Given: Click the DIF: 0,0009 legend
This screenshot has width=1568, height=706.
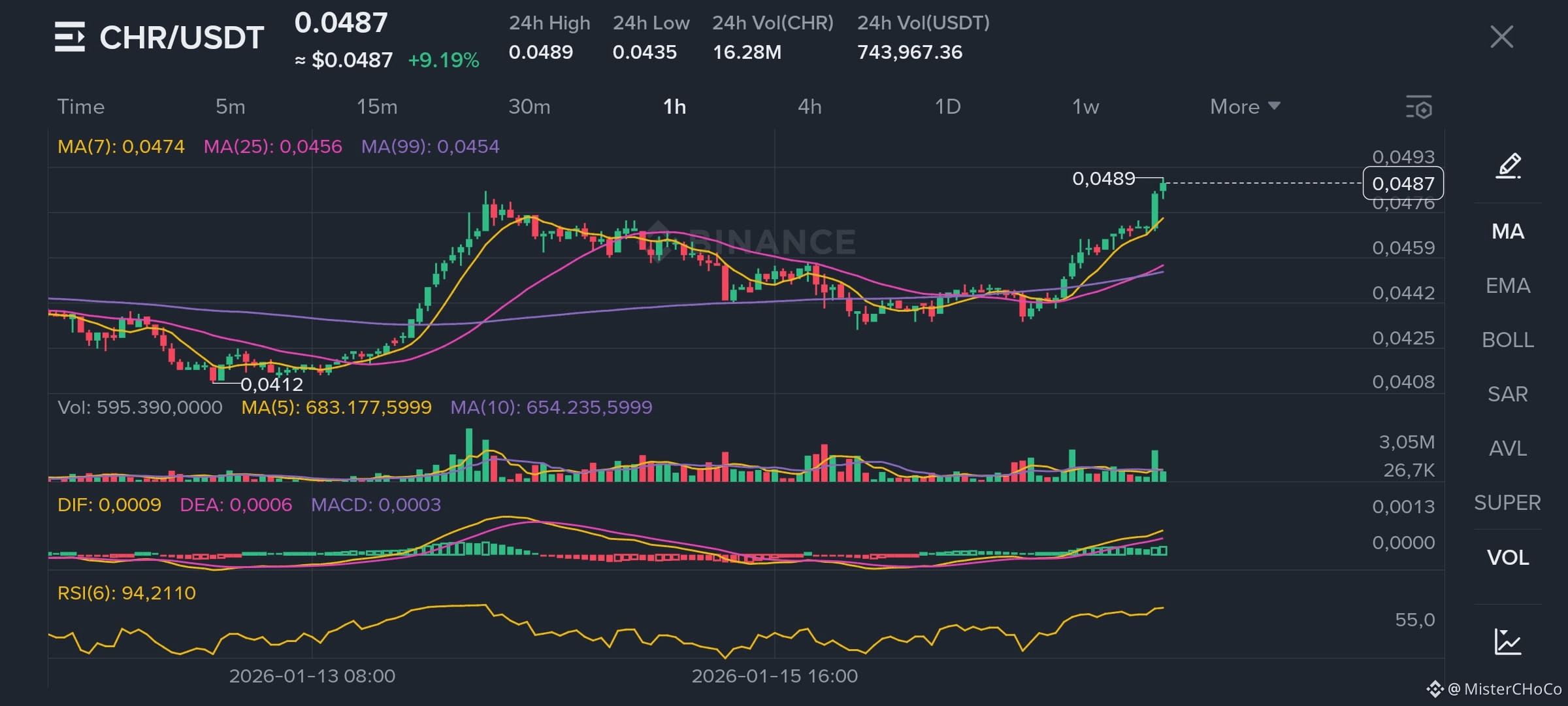Looking at the screenshot, I should (x=109, y=505).
